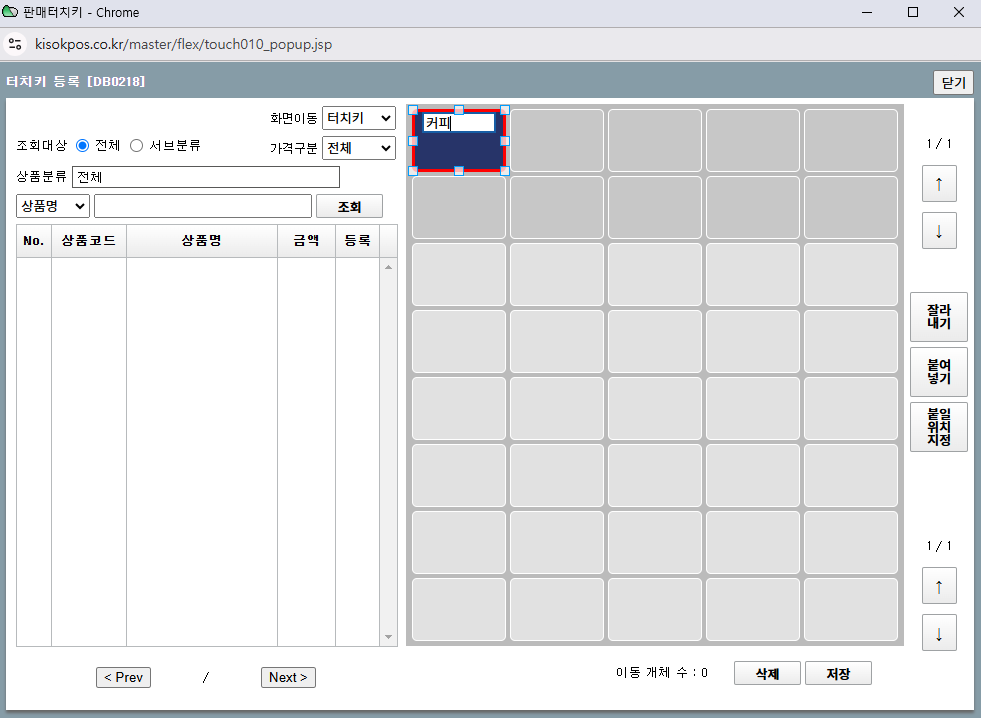Click the 잘라내기 cut button
Image resolution: width=981 pixels, height=718 pixels.
coord(938,317)
